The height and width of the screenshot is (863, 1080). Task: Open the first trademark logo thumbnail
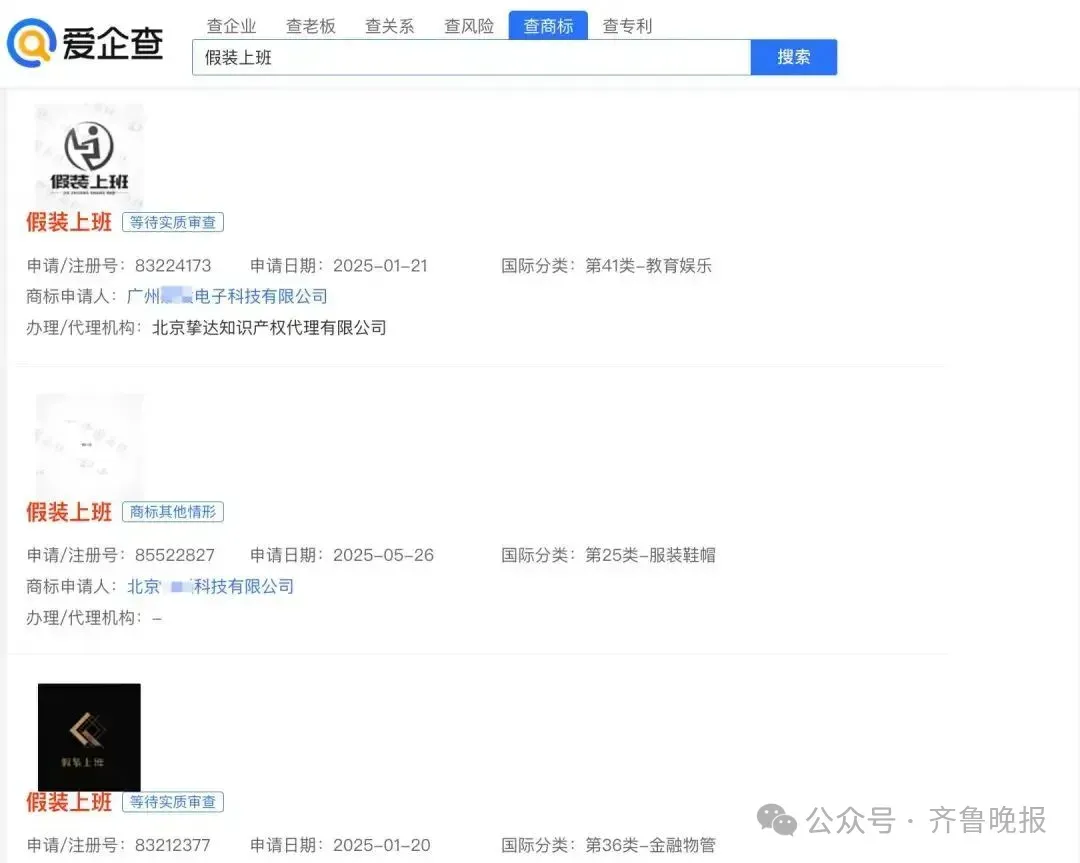pos(89,156)
